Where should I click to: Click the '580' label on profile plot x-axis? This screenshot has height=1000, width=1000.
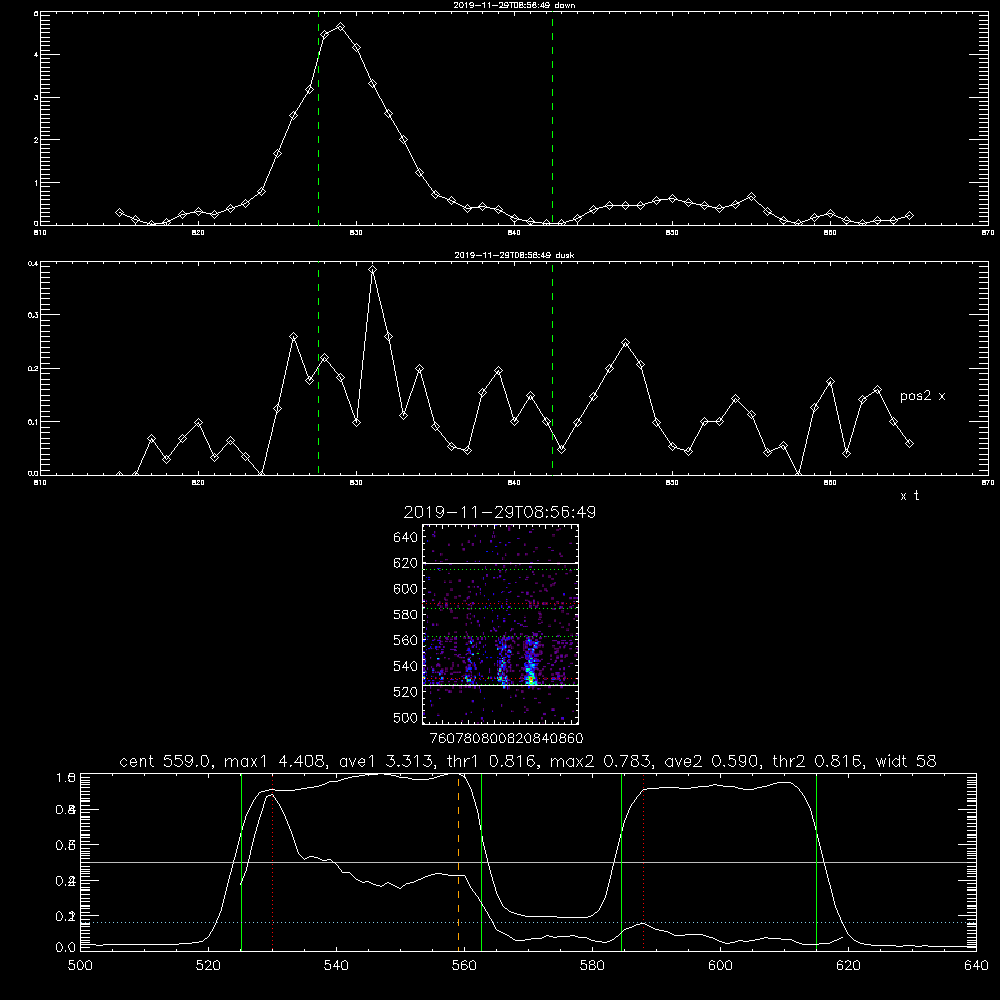[592, 966]
